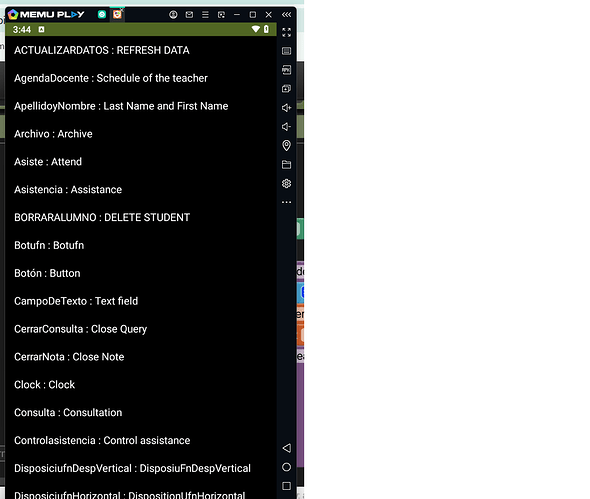Click the install APK sidebar icon
The width and height of the screenshot is (590, 499).
(x=286, y=70)
